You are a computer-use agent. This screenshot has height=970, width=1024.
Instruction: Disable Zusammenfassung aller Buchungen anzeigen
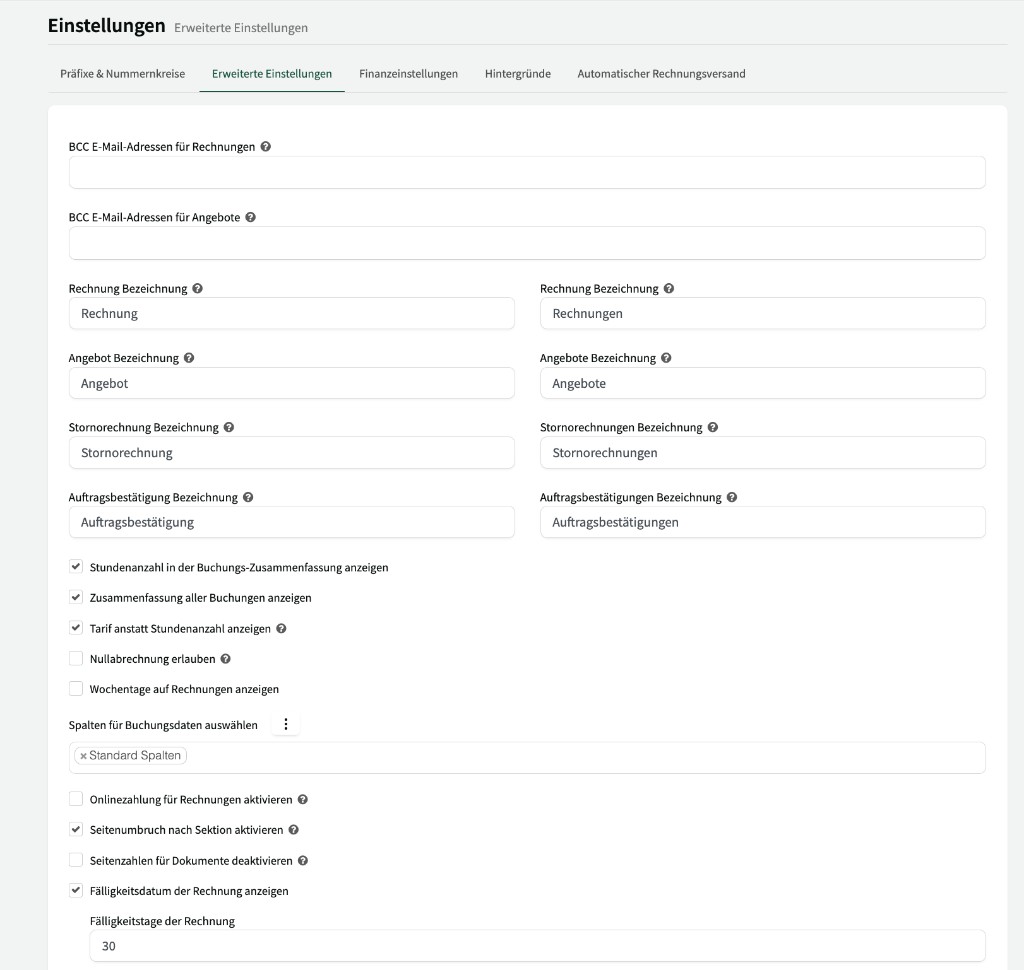point(76,597)
